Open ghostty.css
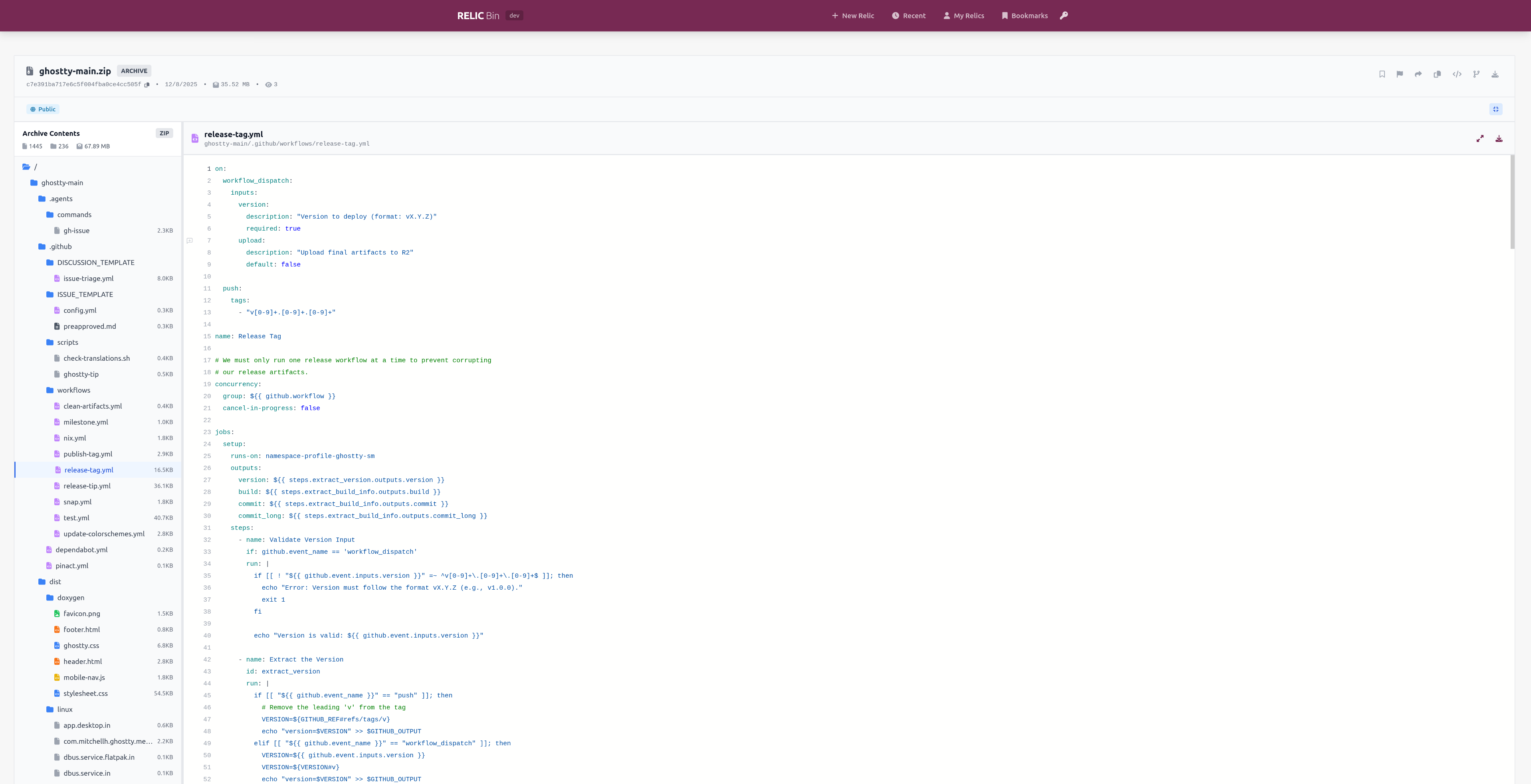 click(x=97, y=646)
